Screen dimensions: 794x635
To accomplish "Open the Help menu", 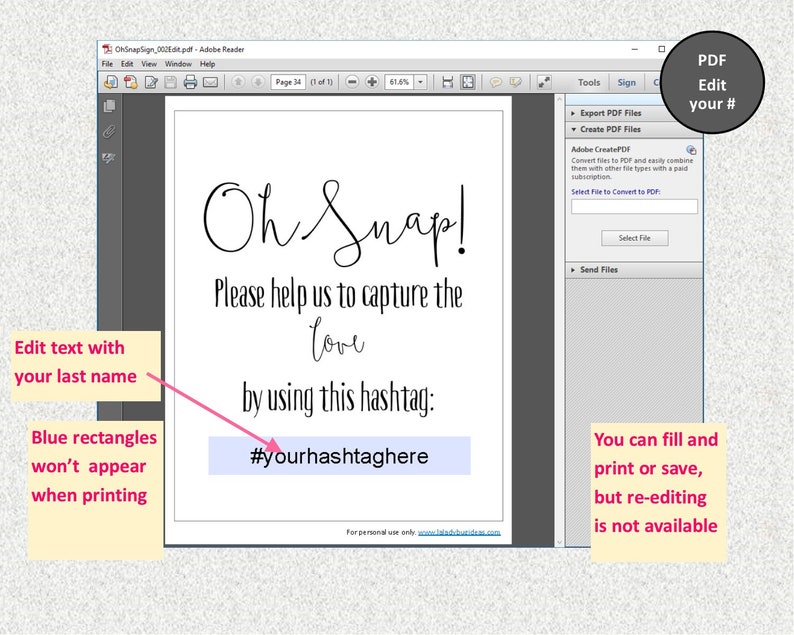I will [x=207, y=64].
